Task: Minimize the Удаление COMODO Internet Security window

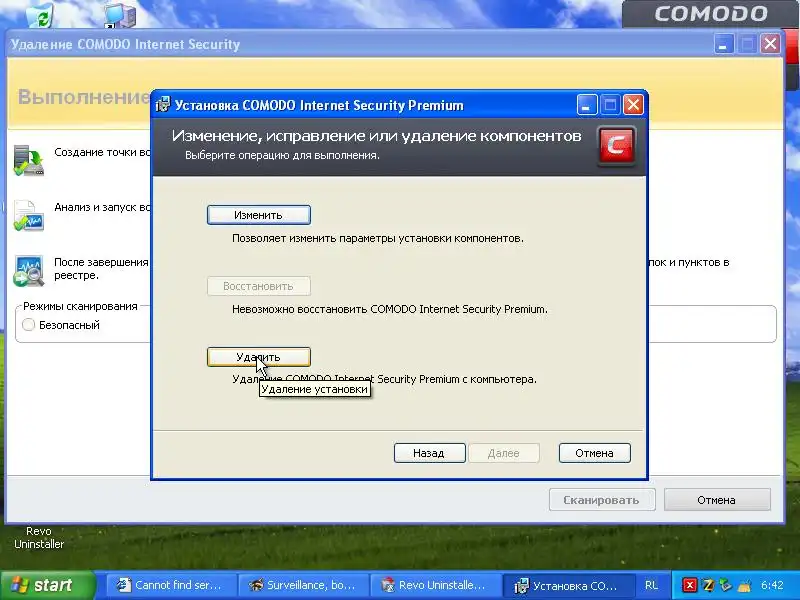Action: pos(723,44)
